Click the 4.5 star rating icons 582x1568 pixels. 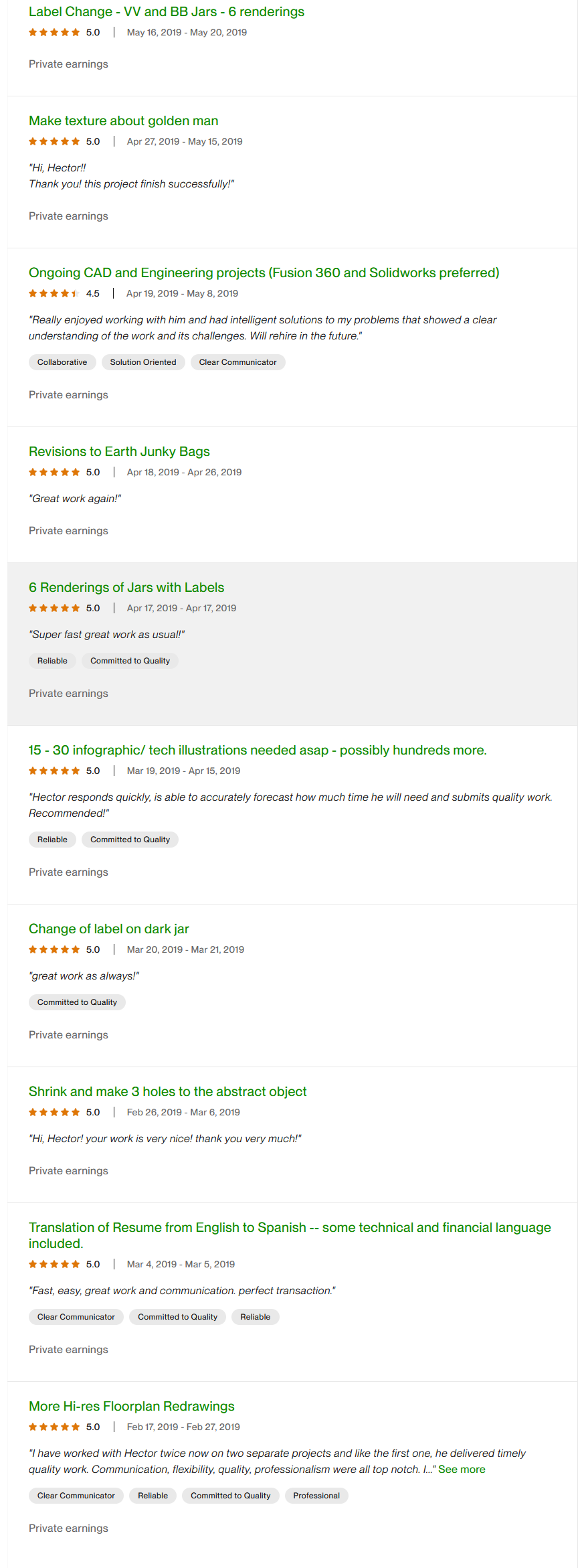click(54, 294)
